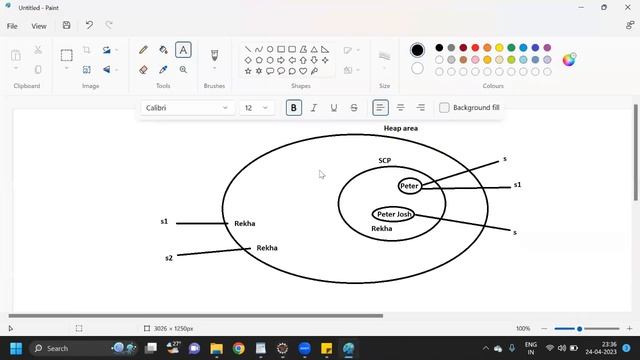
Task: Select the Curve shape
Action: click(259, 49)
